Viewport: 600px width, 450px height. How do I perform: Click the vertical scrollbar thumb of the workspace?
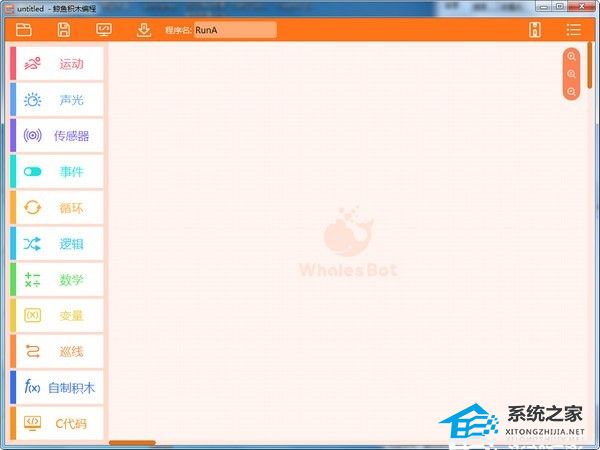pos(590,65)
